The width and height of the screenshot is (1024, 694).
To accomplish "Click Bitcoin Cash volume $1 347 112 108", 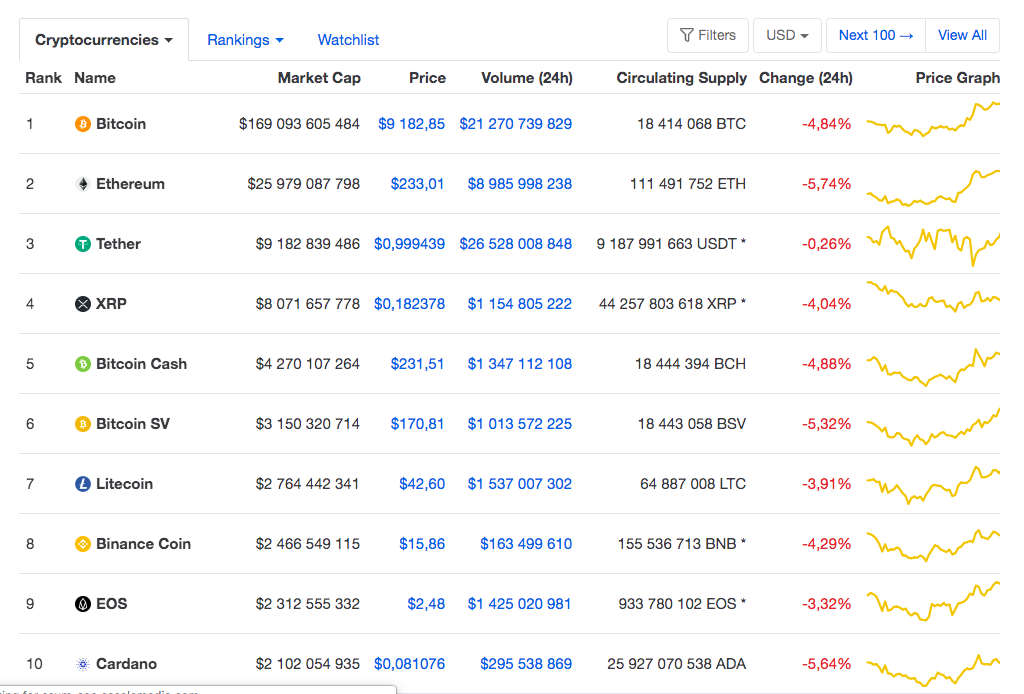I will [x=519, y=364].
